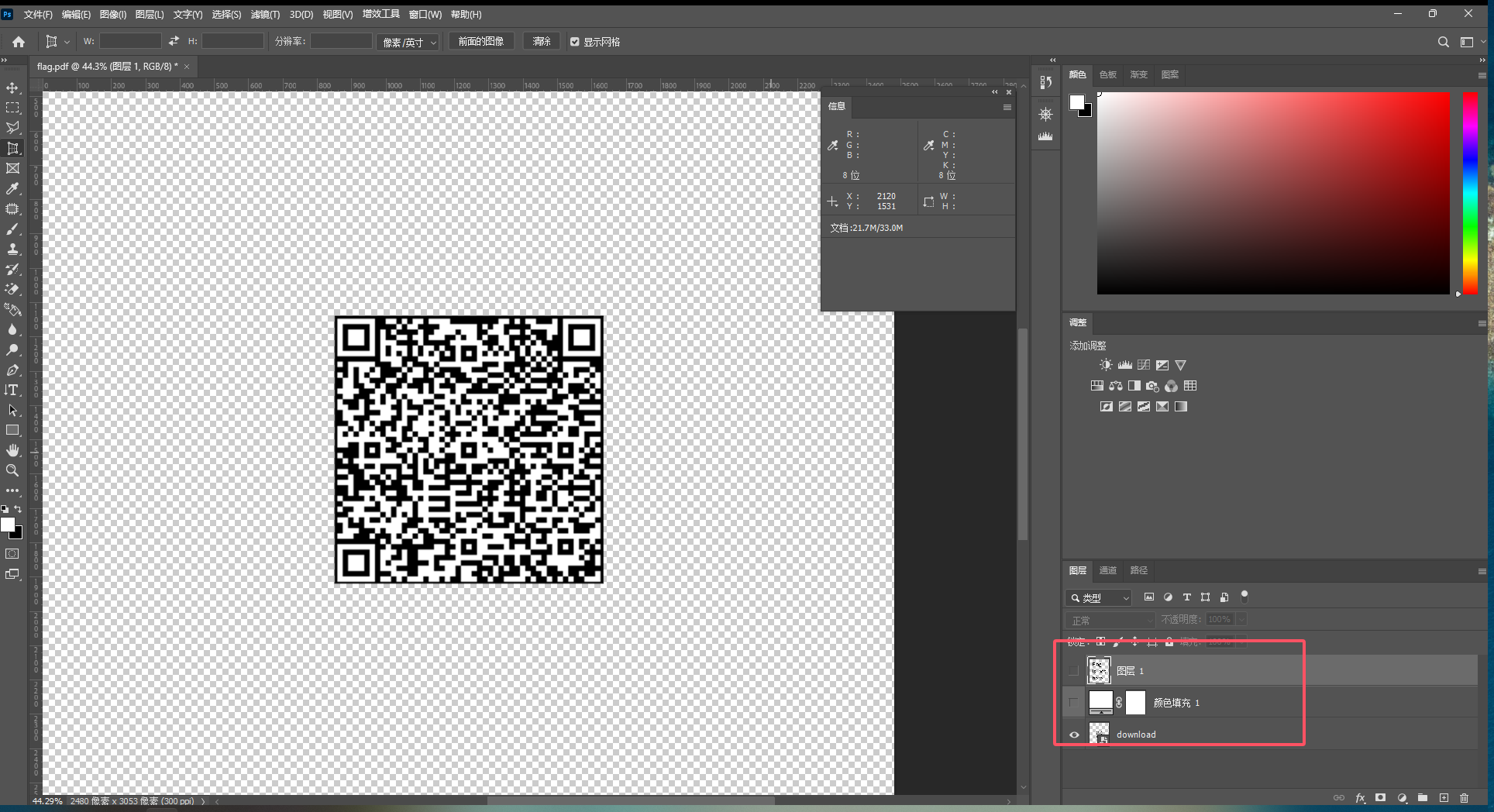Viewport: 1494px width, 812px height.
Task: Open the 渐变 panel tab
Action: click(1139, 74)
